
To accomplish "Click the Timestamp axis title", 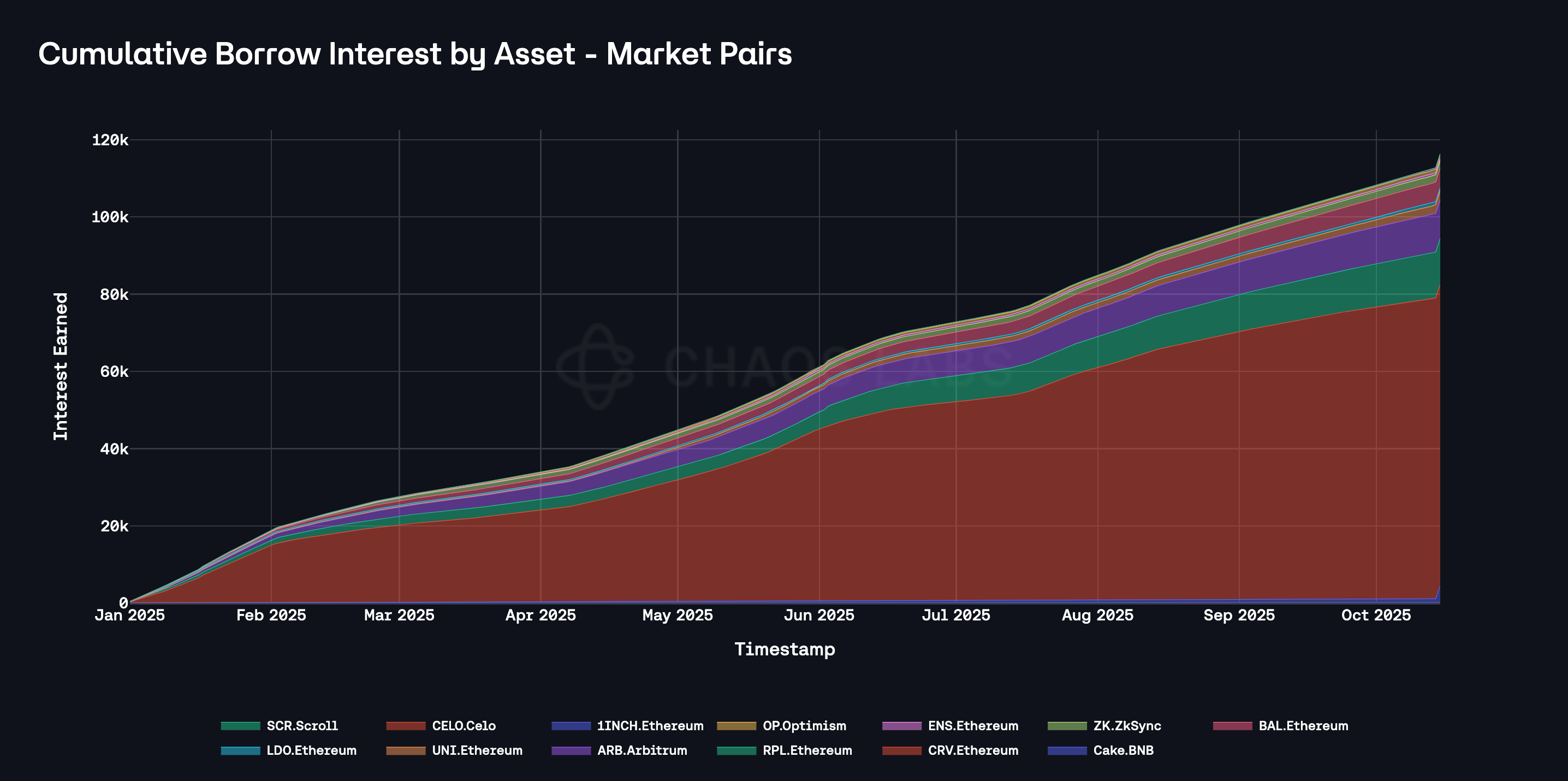I will coord(784,649).
